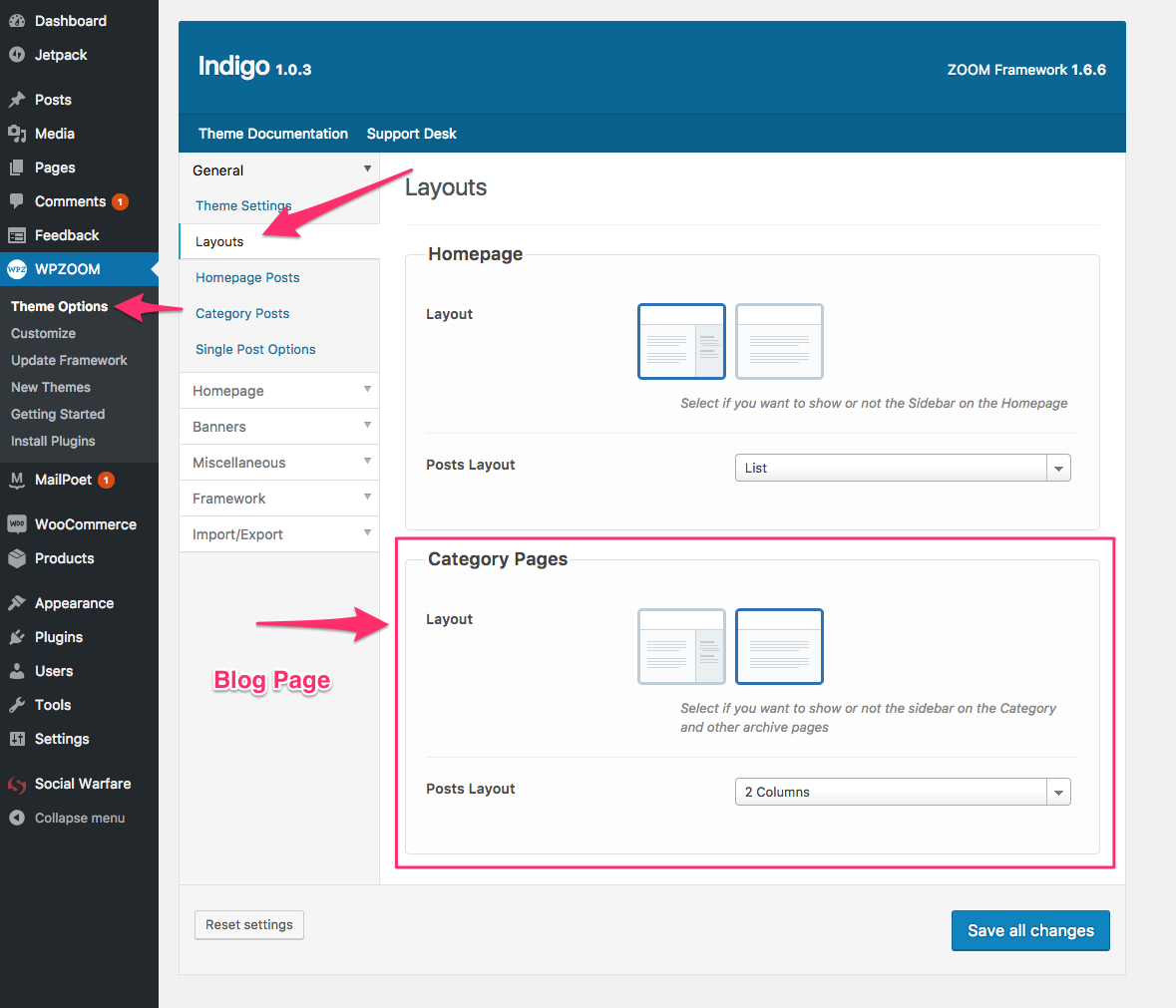This screenshot has height=1008, width=1176.
Task: Open Theme Settings tab under General
Action: tap(243, 205)
